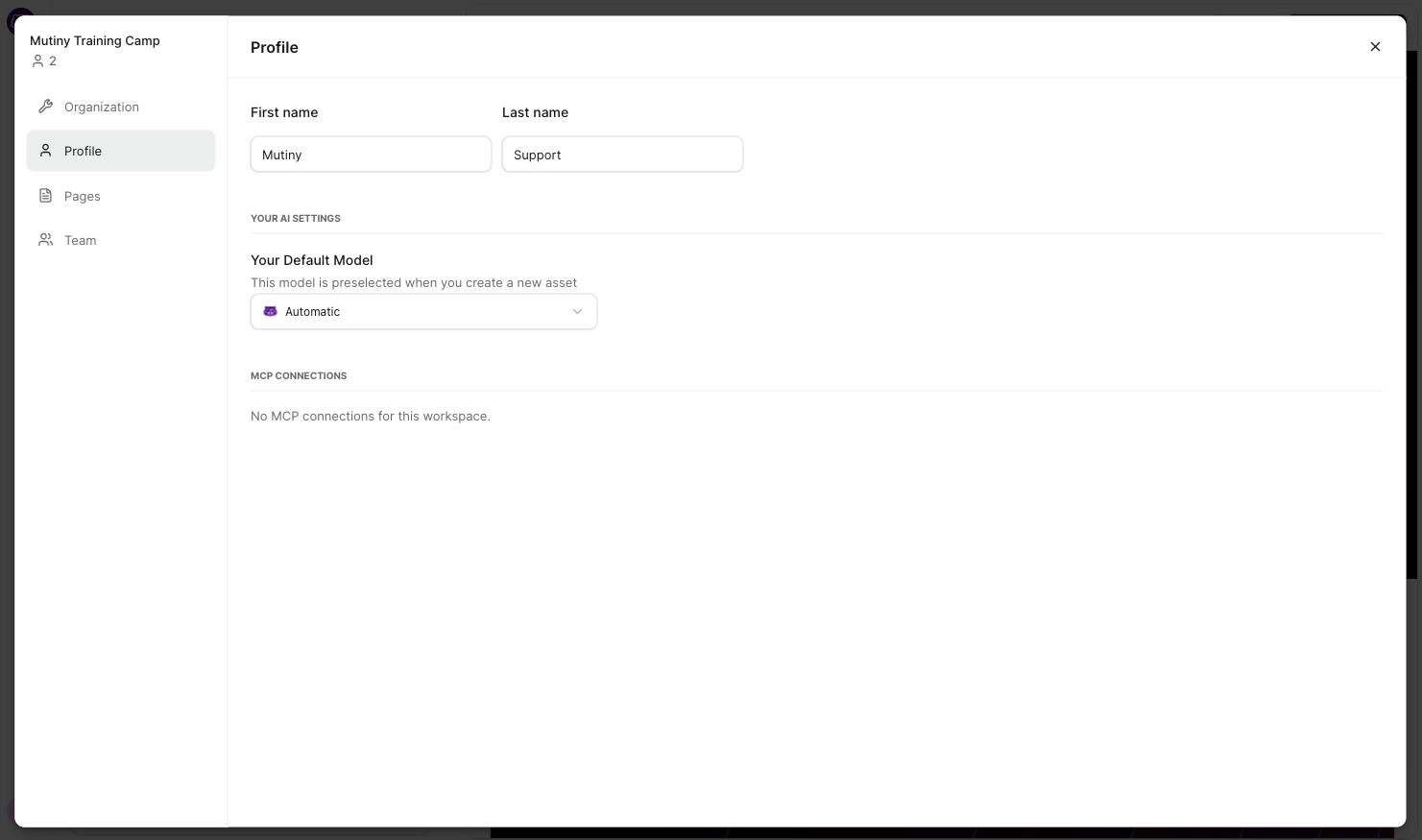Open the Your Default Model dropdown
The height and width of the screenshot is (840, 1422).
pyautogui.click(x=423, y=312)
